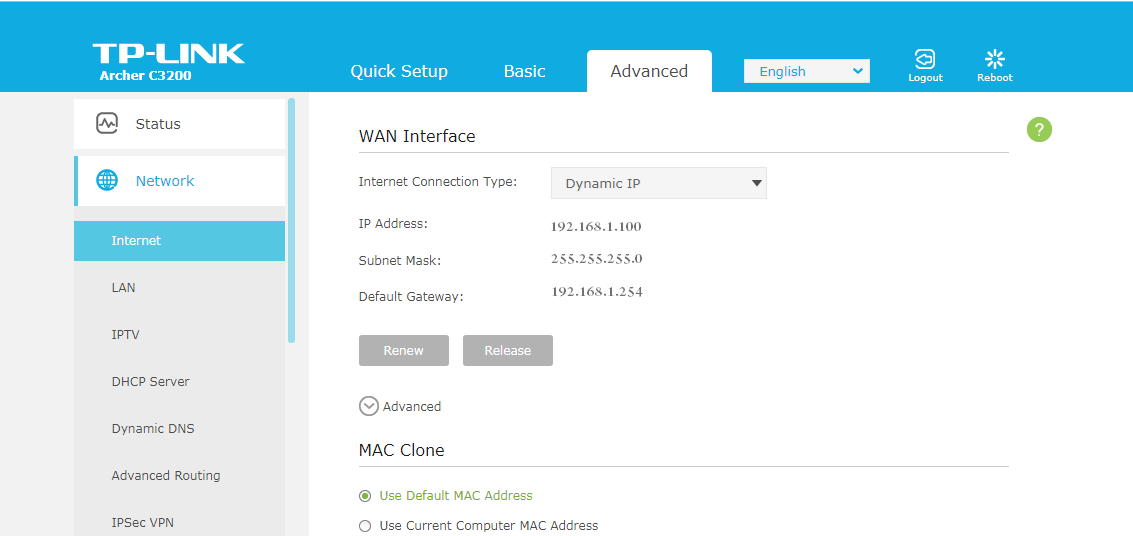Click the Archer C3200 model text
Image resolution: width=1133 pixels, height=536 pixels.
point(145,74)
